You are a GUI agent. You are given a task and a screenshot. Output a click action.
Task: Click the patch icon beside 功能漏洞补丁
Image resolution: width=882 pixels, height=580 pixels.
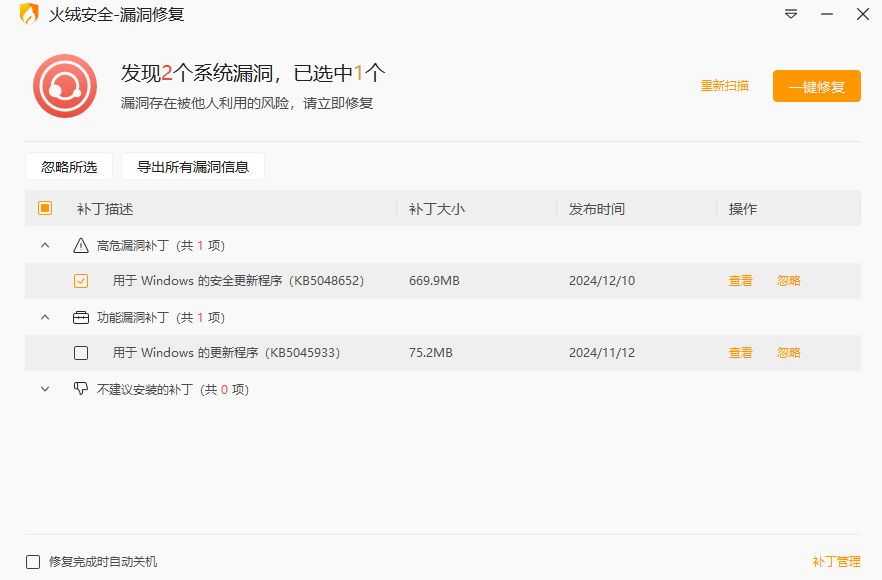pos(79,317)
